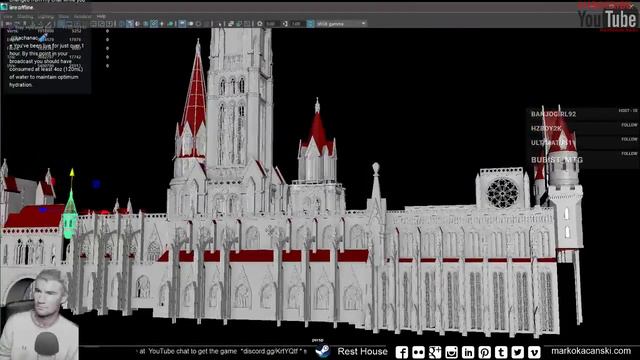640x360 pixels.
Task: Open the Lighting panel menu
Action: click(x=46, y=17)
